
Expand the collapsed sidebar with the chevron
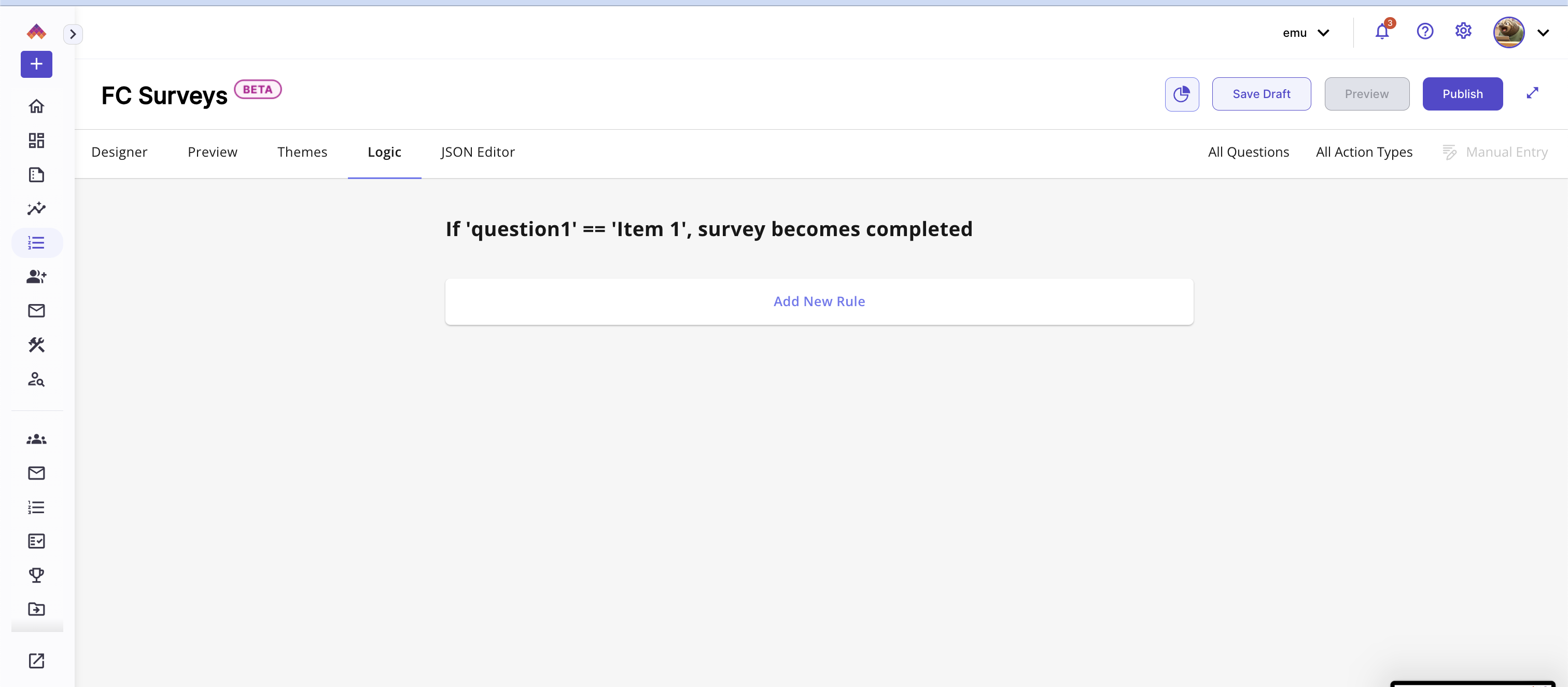click(x=73, y=34)
